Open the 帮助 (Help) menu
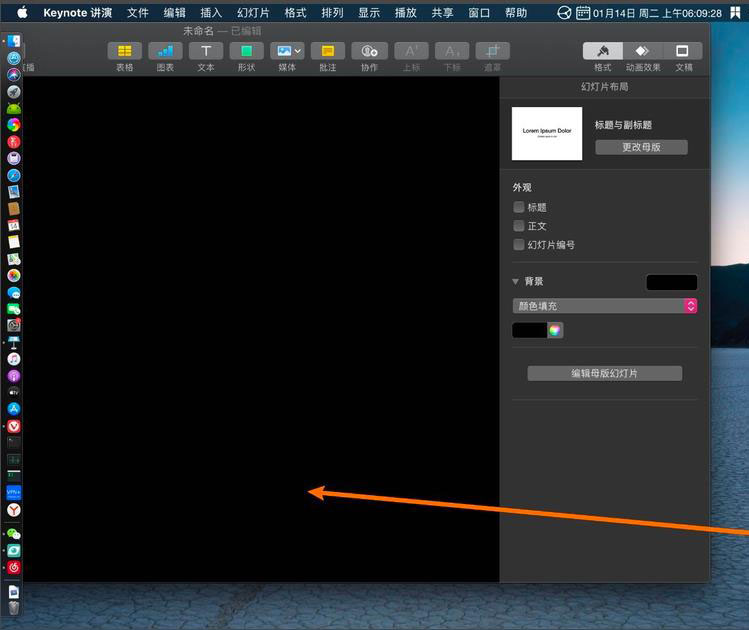Image resolution: width=749 pixels, height=630 pixels. coord(516,12)
